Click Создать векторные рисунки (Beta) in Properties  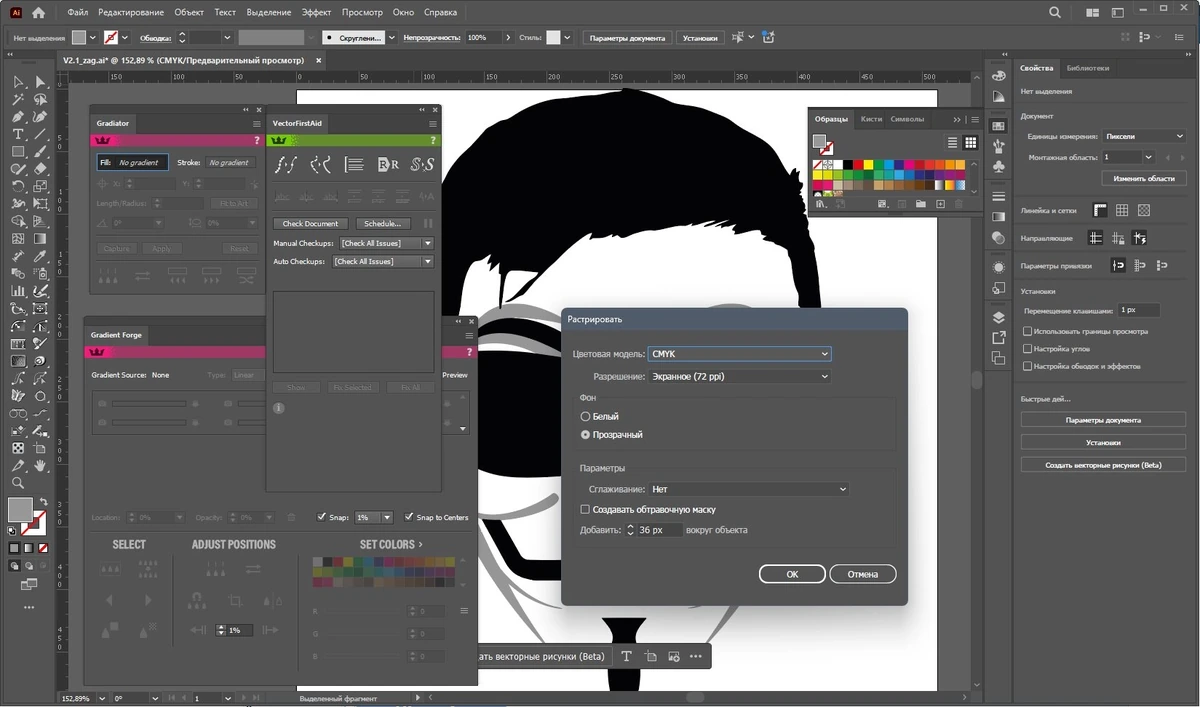(1103, 465)
